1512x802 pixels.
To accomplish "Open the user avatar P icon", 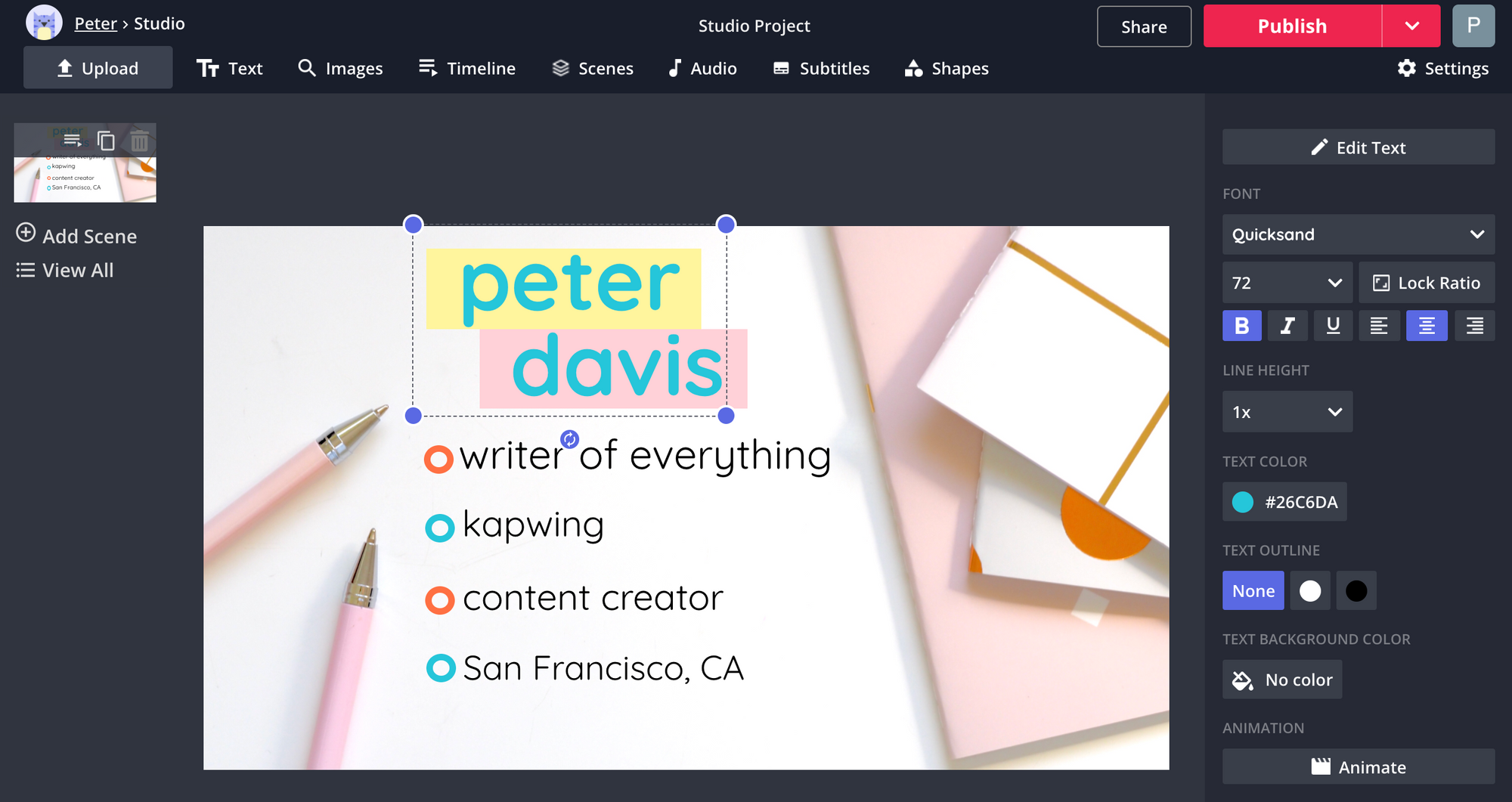I will click(x=1473, y=26).
